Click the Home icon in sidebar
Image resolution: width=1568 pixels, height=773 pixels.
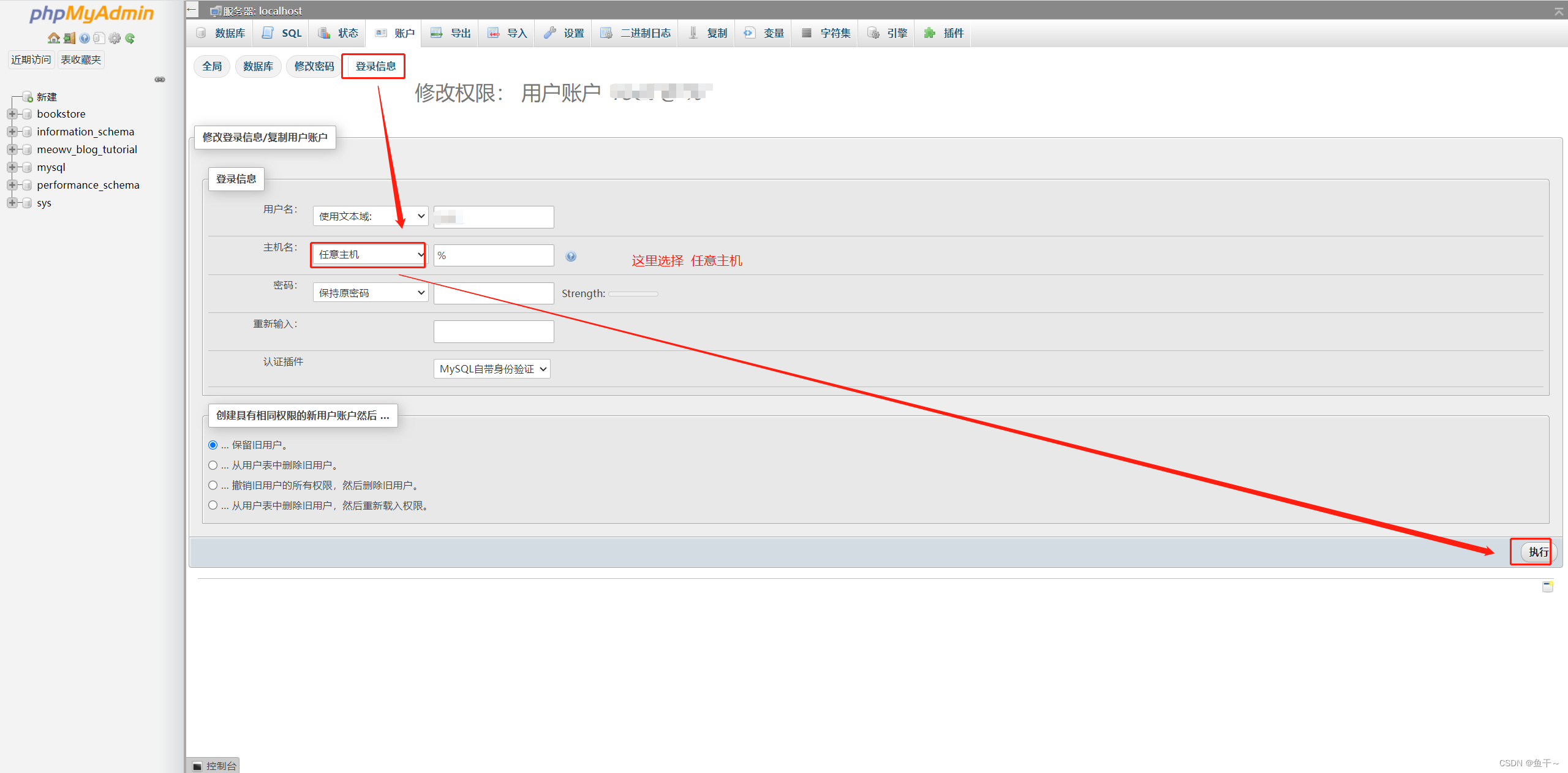[x=54, y=38]
